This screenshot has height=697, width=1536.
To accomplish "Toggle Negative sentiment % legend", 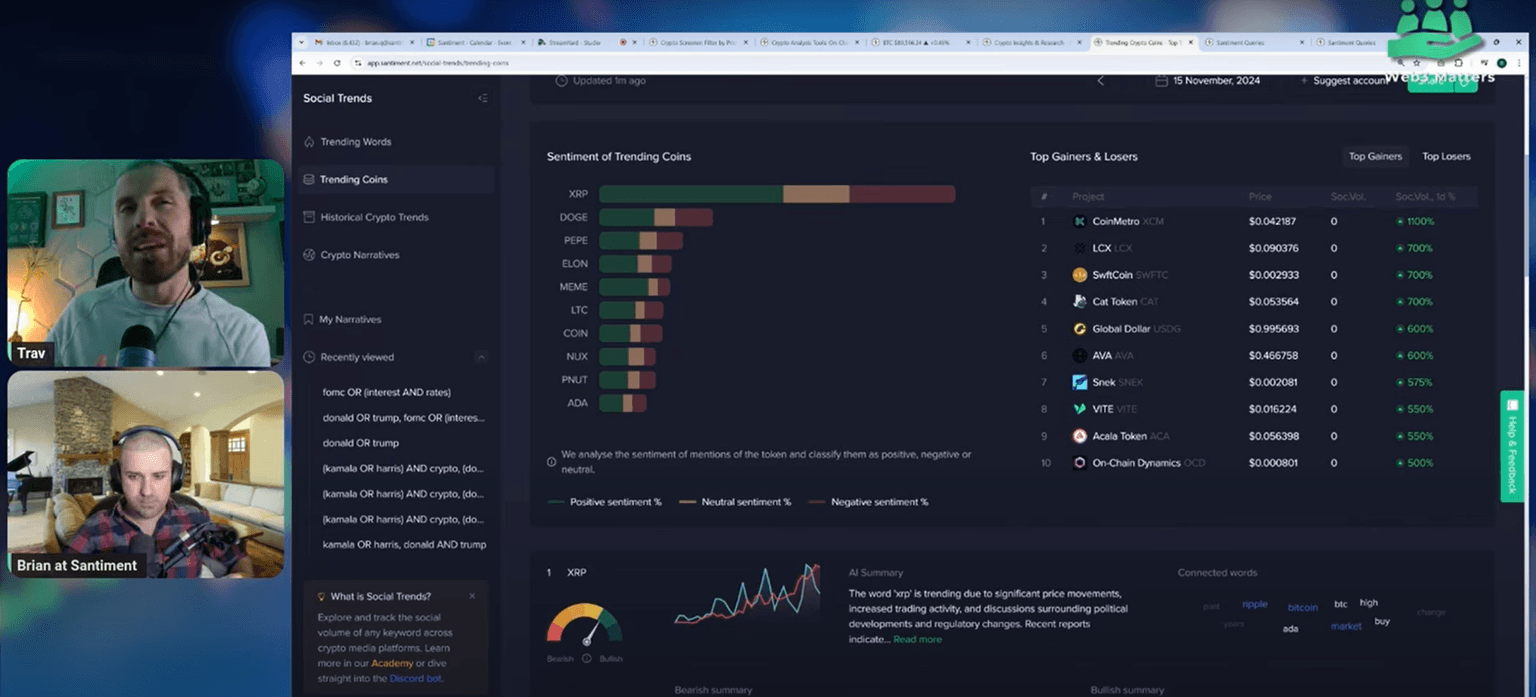I will (x=868, y=502).
